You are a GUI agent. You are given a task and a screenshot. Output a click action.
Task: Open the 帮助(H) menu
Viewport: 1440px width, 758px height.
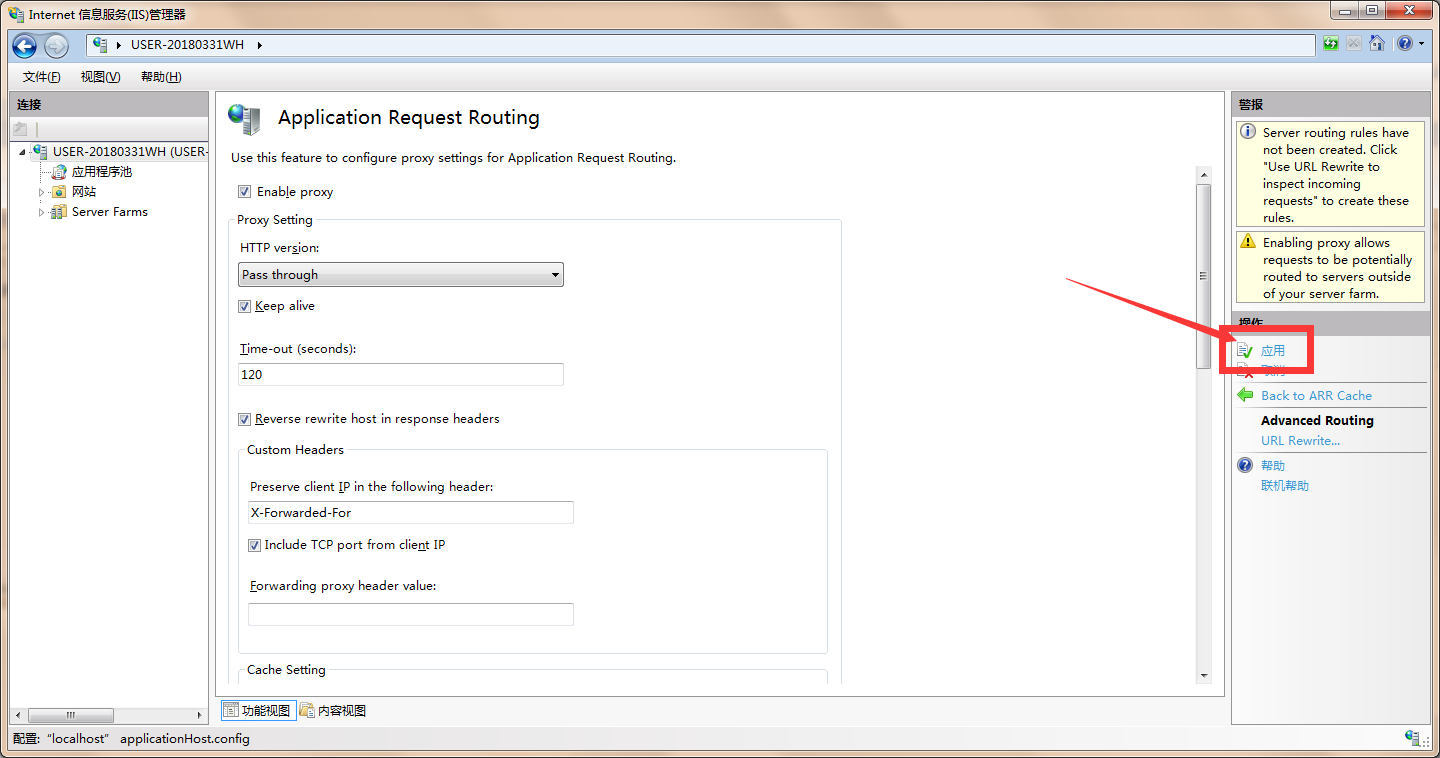(x=161, y=77)
